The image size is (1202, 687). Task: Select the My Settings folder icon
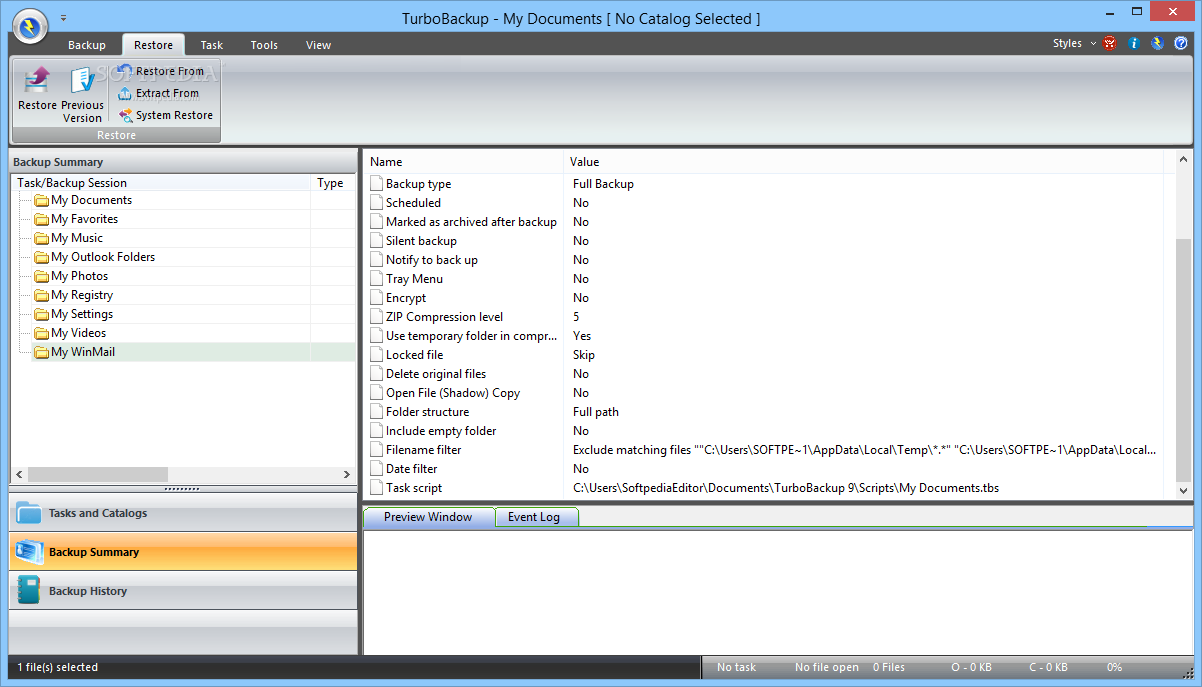pos(42,314)
